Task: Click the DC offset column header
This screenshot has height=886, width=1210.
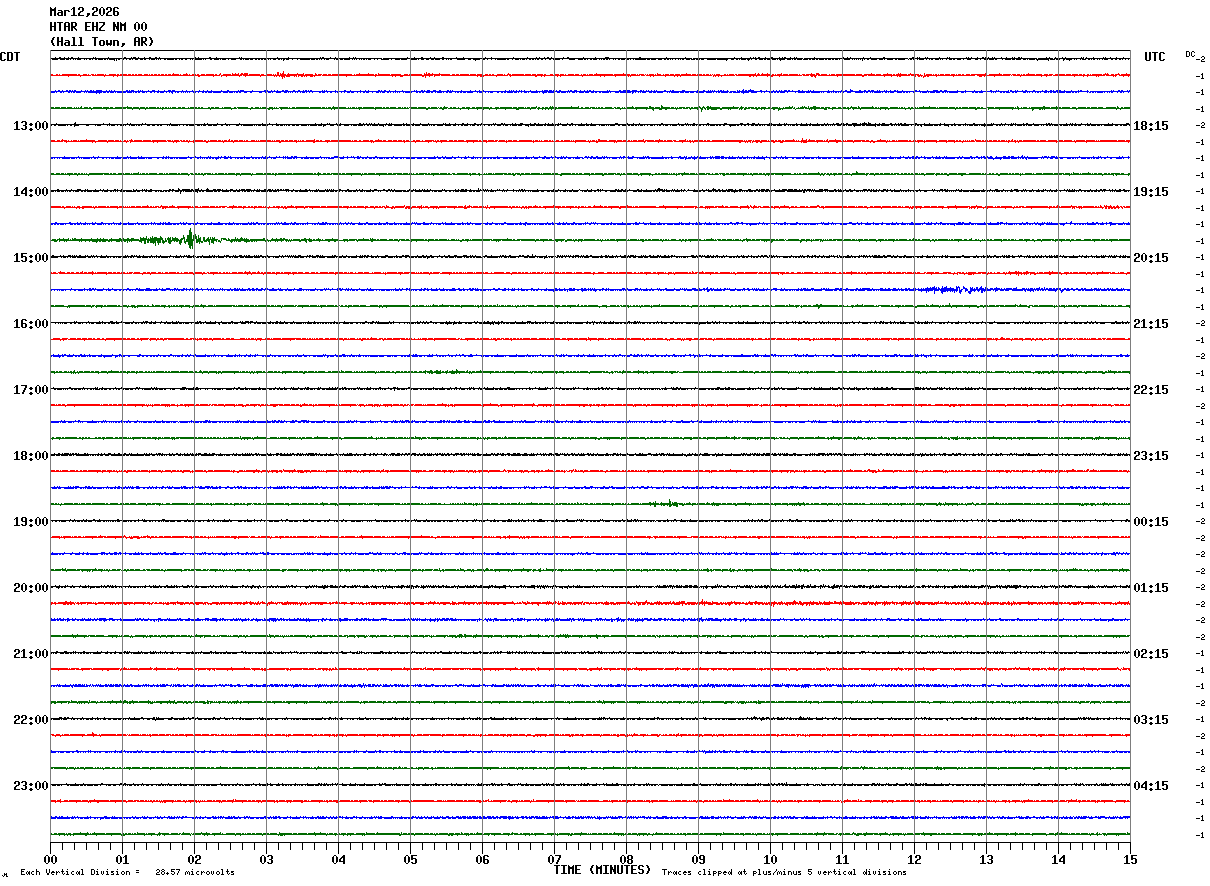Action: [x=1191, y=54]
